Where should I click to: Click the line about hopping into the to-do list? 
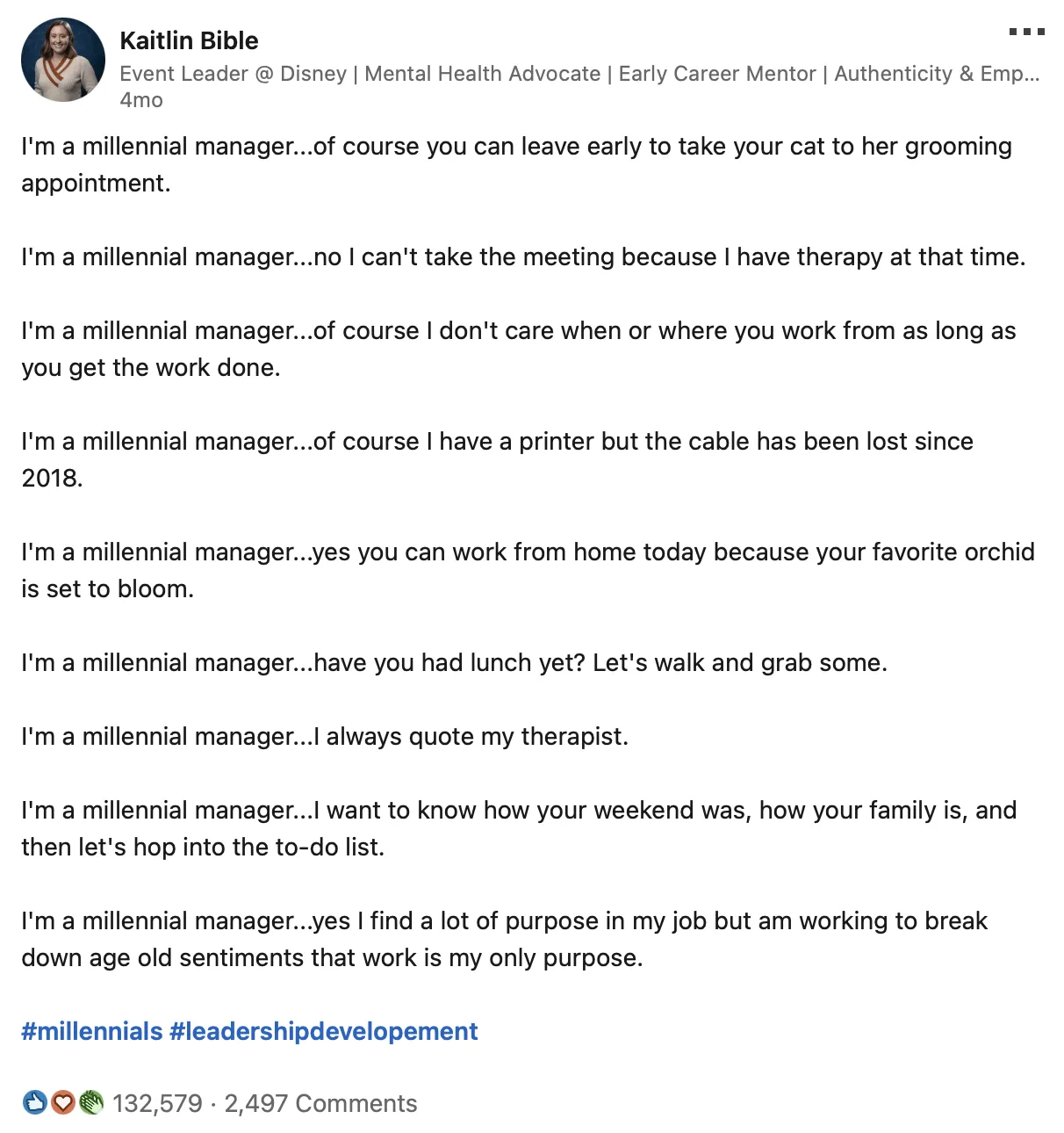pyautogui.click(x=519, y=828)
